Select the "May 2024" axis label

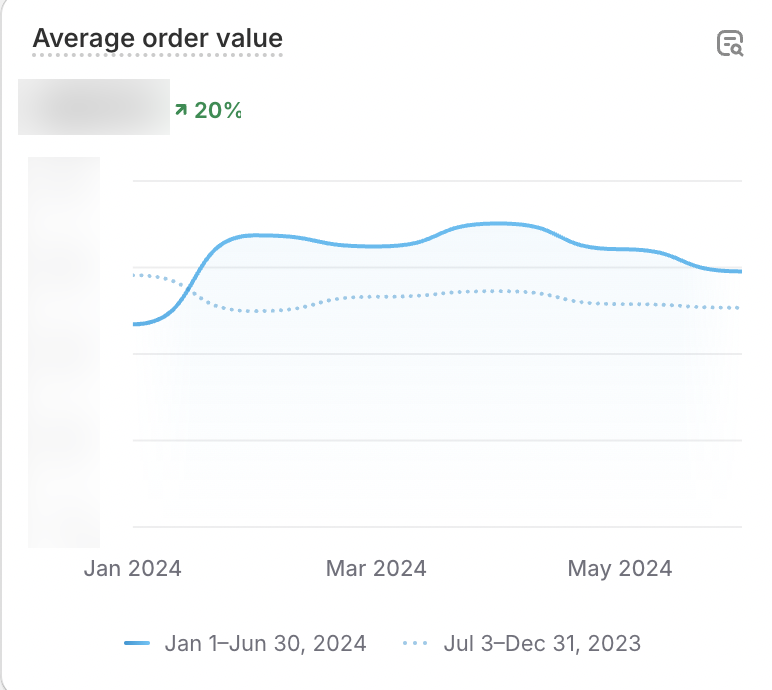pyautogui.click(x=620, y=569)
